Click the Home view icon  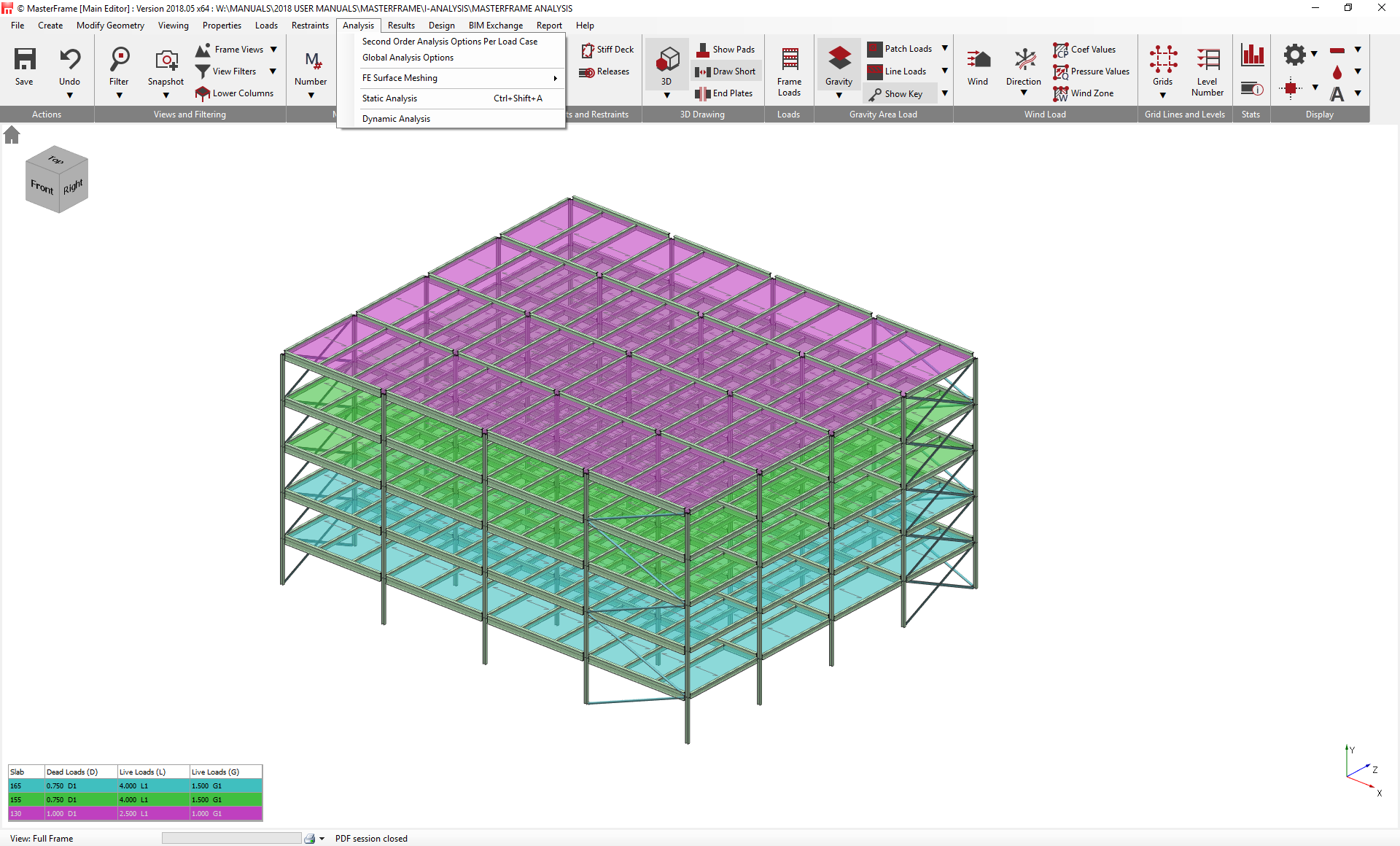(12, 135)
